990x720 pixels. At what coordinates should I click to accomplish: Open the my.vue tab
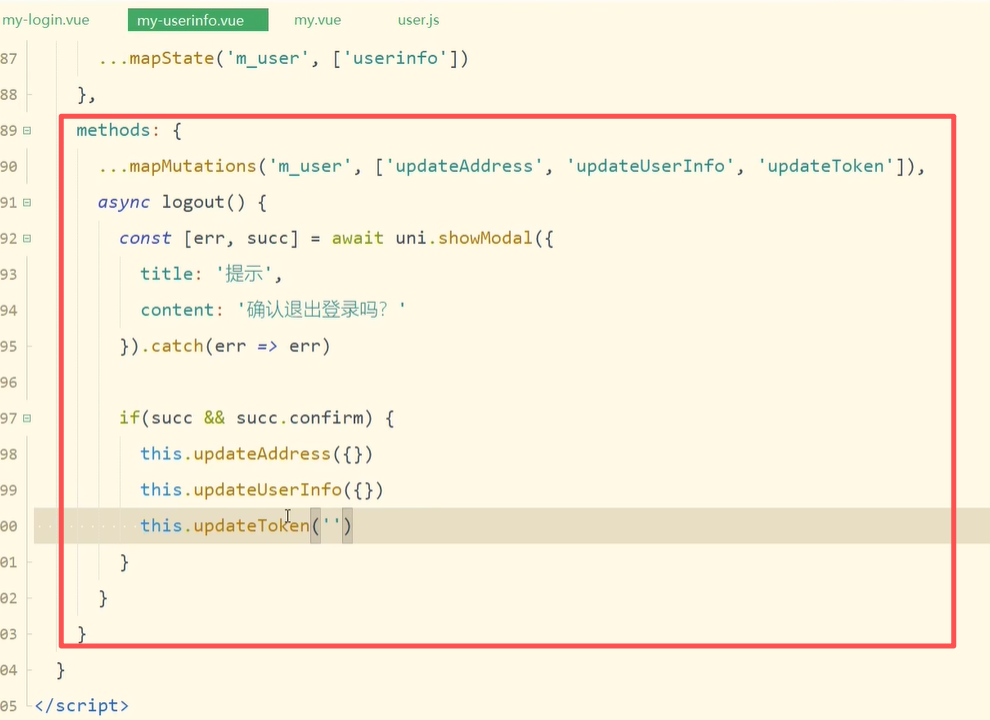click(x=318, y=20)
